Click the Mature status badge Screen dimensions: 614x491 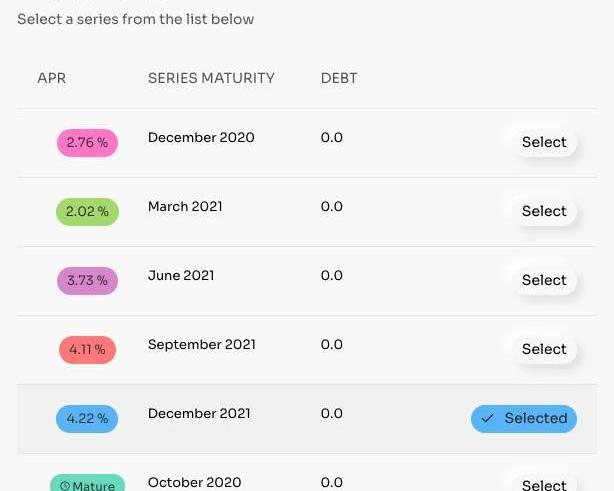pyautogui.click(x=87, y=485)
